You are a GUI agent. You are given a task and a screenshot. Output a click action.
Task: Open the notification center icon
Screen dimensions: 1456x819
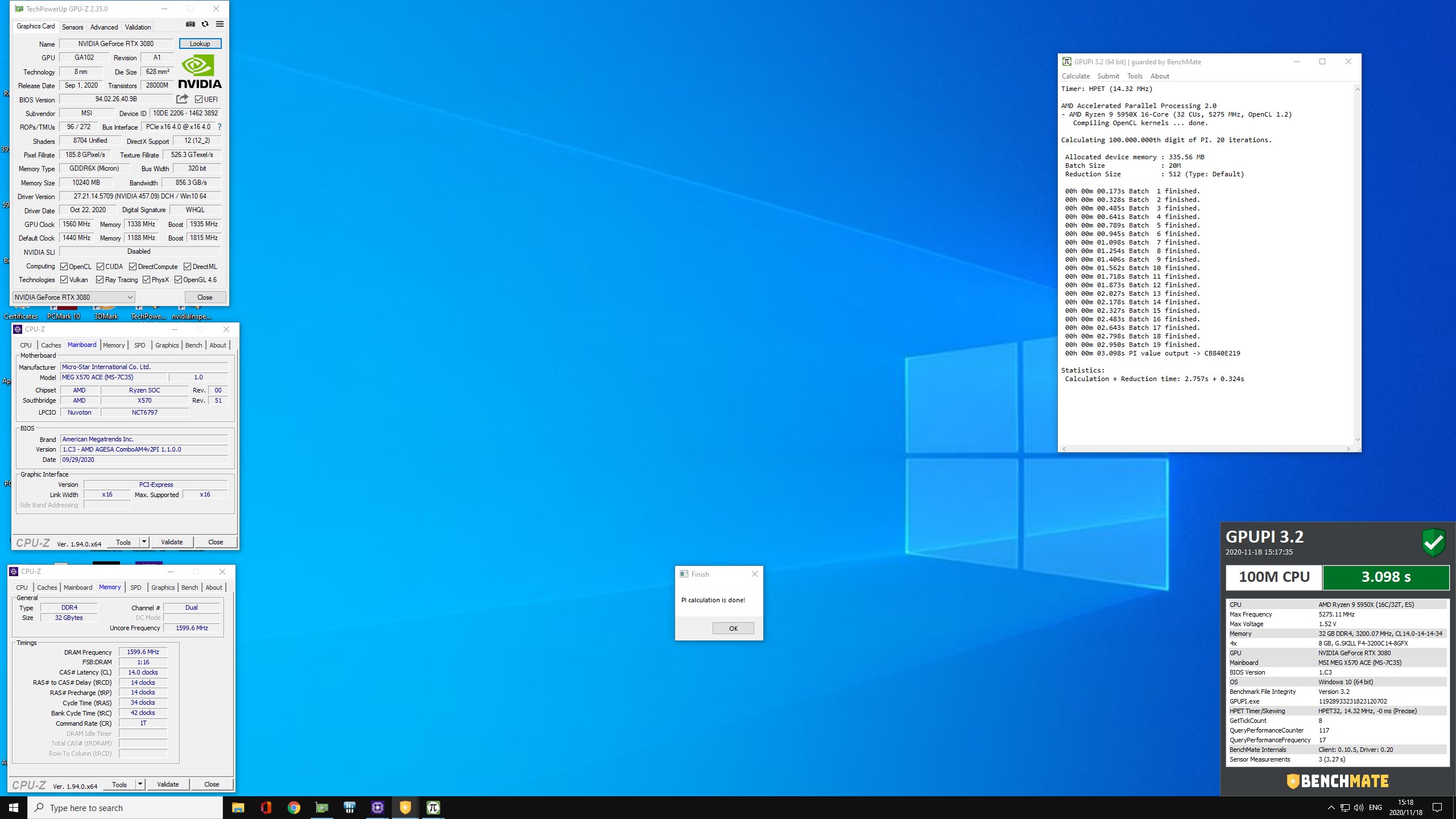(x=1437, y=808)
